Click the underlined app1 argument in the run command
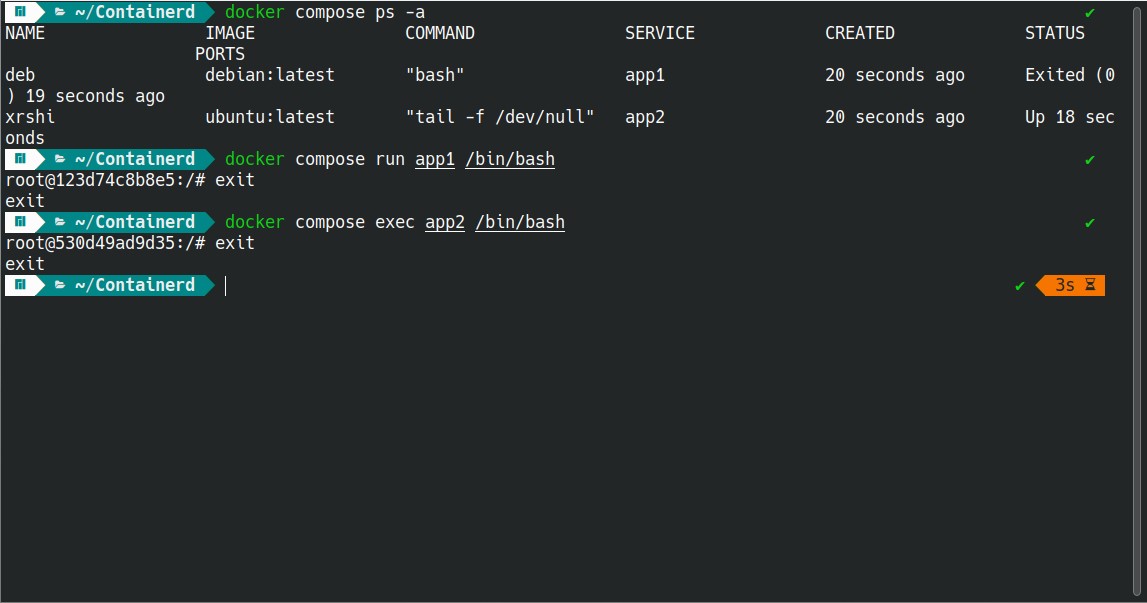1147x603 pixels. [435, 159]
